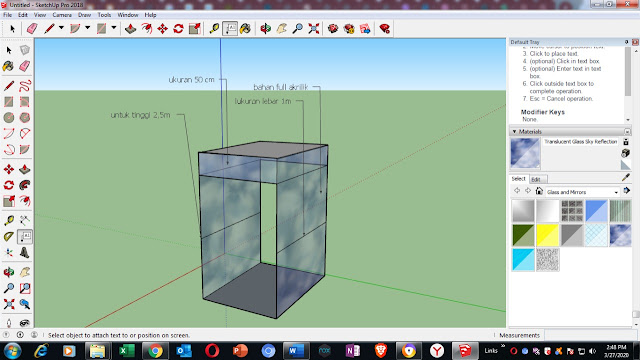This screenshot has width=640, height=360.
Task: Choose the Rotate tool in top toolbar
Action: pyautogui.click(x=178, y=29)
